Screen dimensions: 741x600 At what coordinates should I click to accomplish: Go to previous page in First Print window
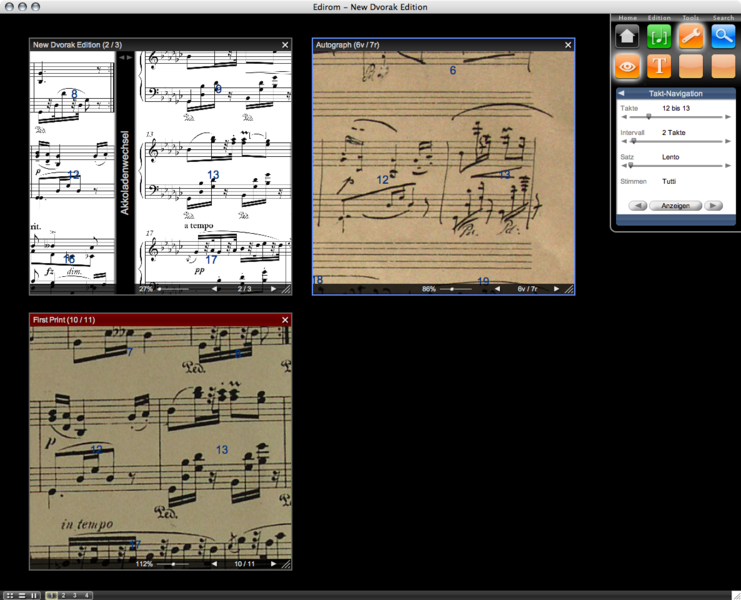point(214,564)
